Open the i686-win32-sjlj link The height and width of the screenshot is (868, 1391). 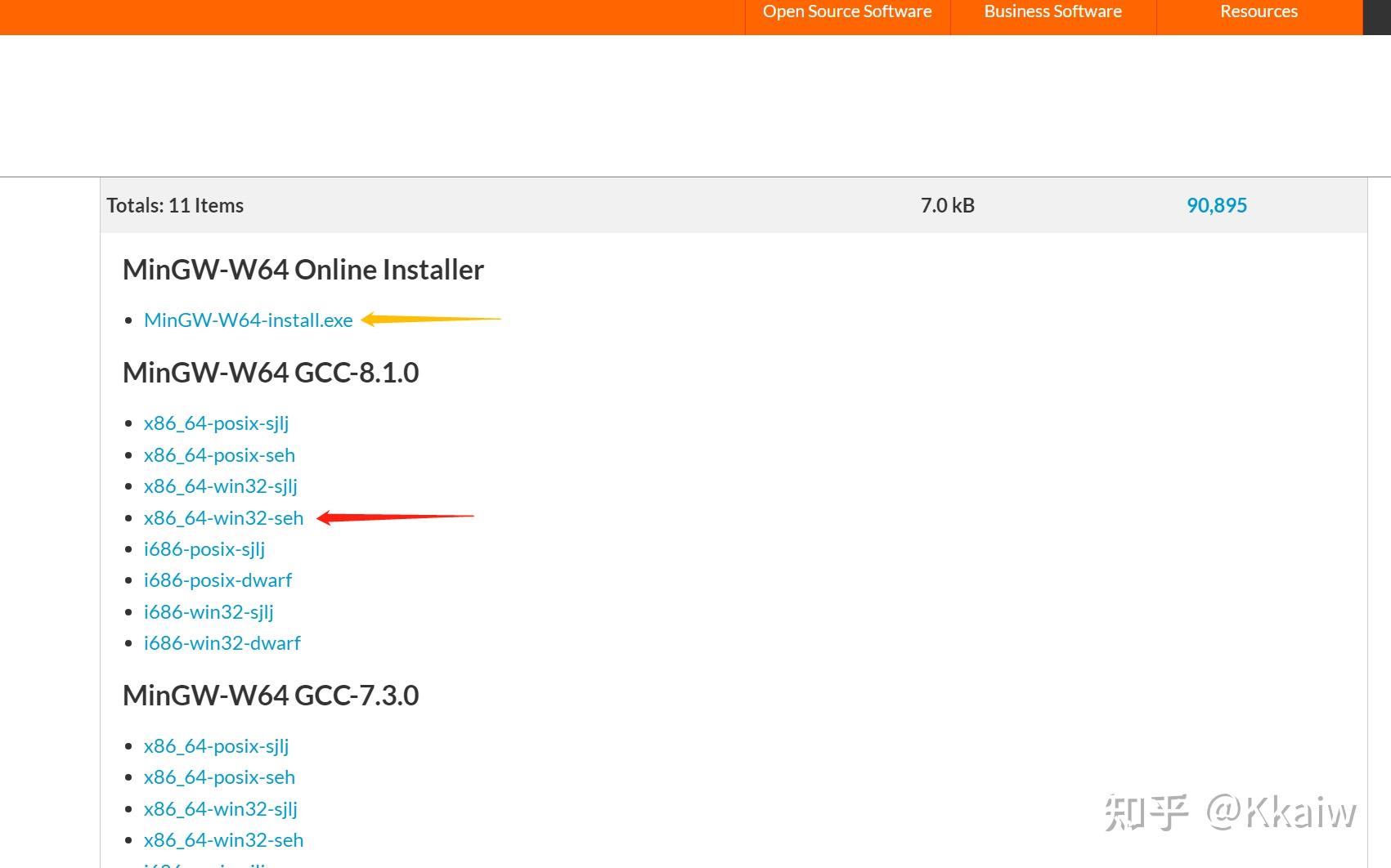[209, 612]
